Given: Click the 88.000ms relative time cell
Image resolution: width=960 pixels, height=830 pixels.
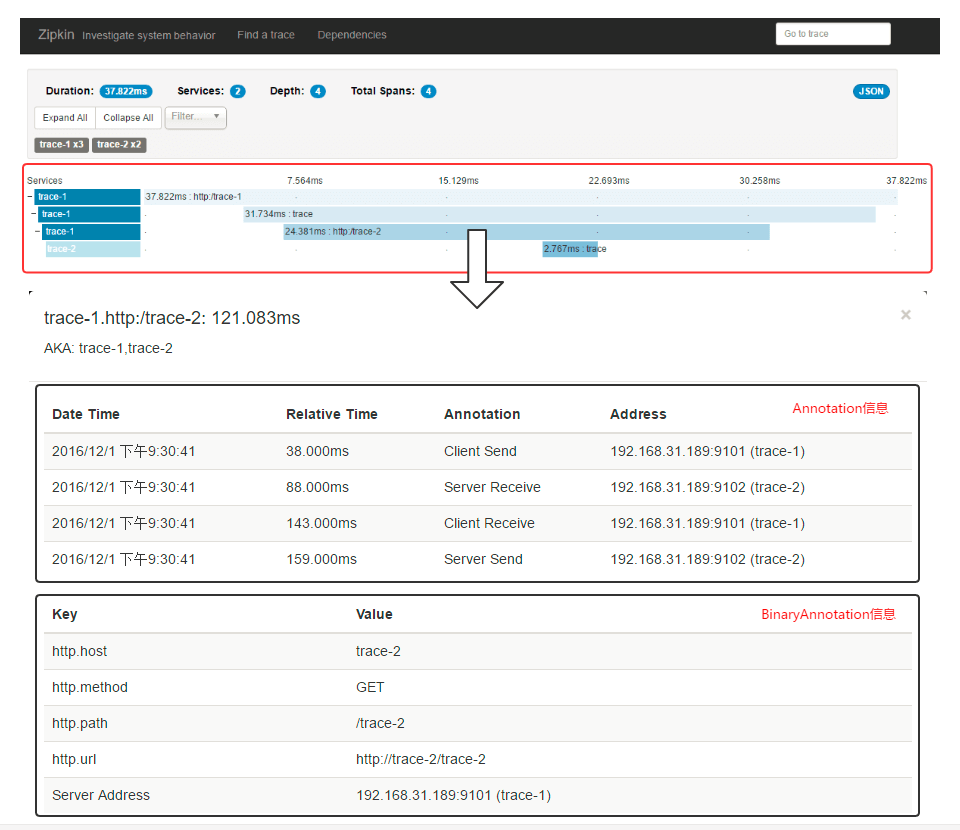Looking at the screenshot, I should click(x=317, y=487).
